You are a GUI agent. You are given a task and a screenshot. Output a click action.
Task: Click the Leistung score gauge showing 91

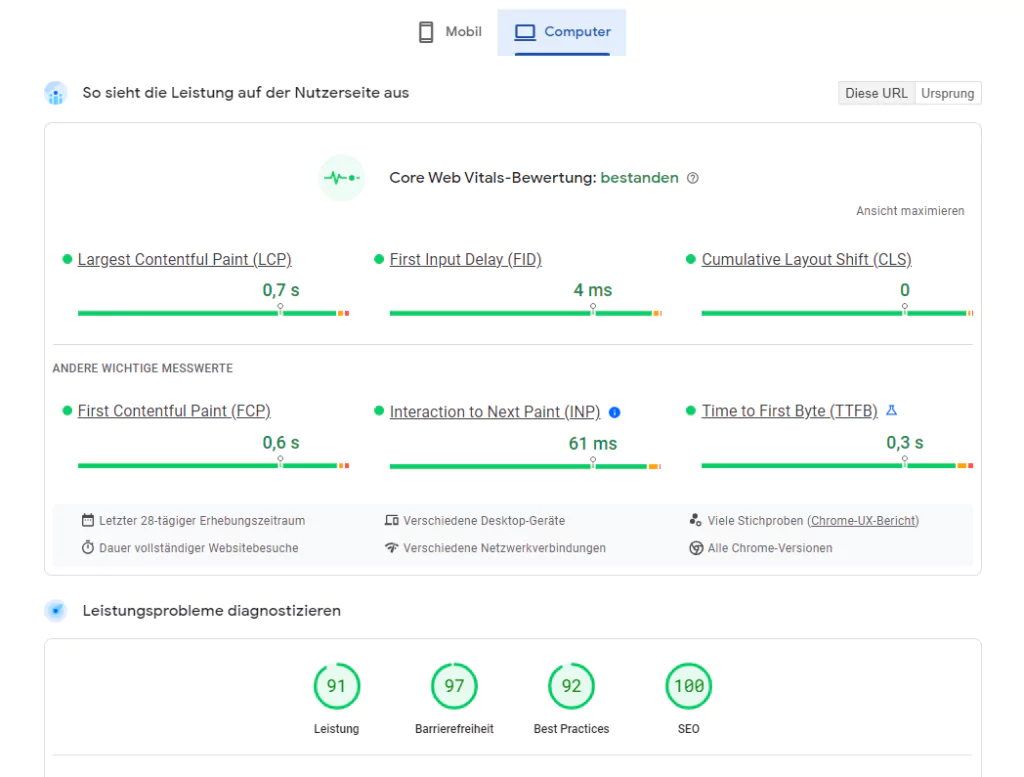(x=336, y=686)
